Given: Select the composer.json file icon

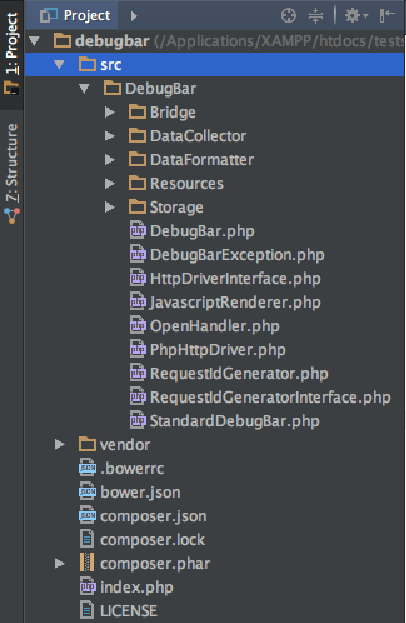Looking at the screenshot, I should 87,515.
